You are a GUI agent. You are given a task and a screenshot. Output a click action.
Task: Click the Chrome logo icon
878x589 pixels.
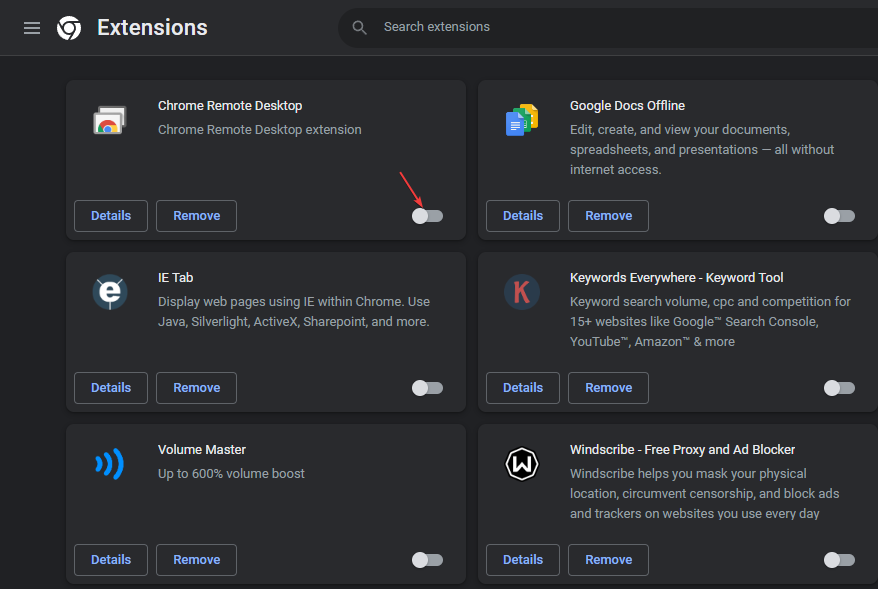click(69, 28)
